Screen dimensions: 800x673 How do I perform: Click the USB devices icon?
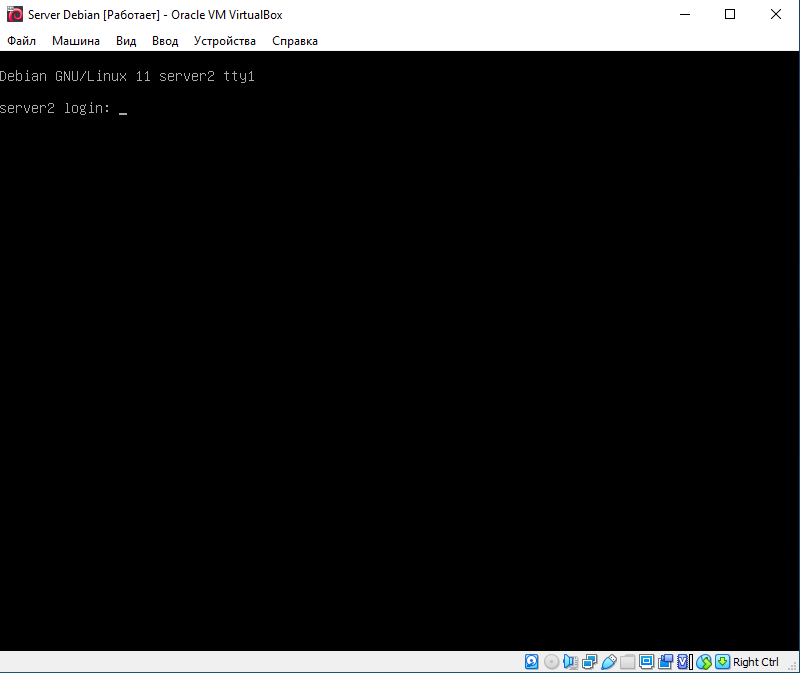click(608, 662)
